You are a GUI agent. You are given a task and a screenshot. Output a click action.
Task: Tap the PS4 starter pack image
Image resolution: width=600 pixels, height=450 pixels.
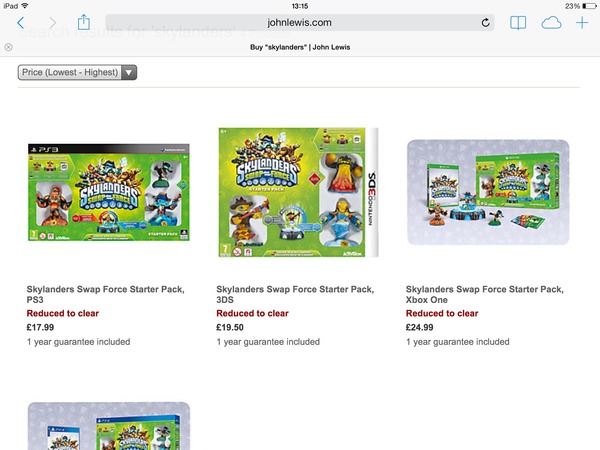pyautogui.click(x=109, y=426)
